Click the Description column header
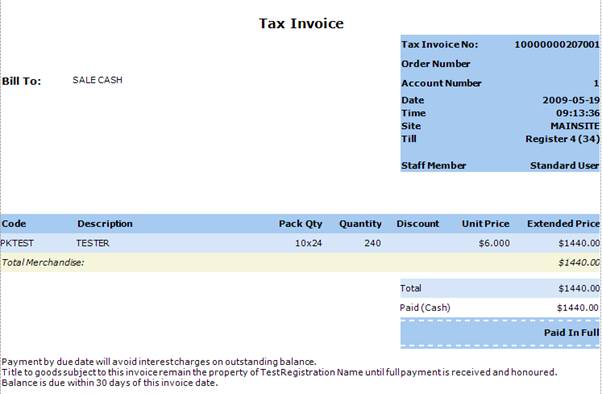Viewport: 602px width, 394px height. coord(105,223)
